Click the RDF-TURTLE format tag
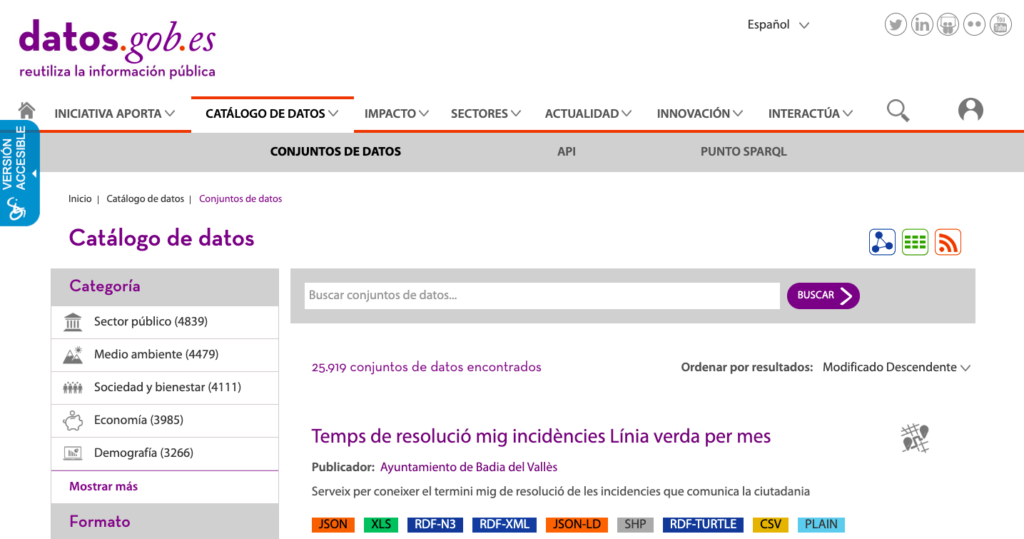This screenshot has height=539, width=1024. point(703,524)
